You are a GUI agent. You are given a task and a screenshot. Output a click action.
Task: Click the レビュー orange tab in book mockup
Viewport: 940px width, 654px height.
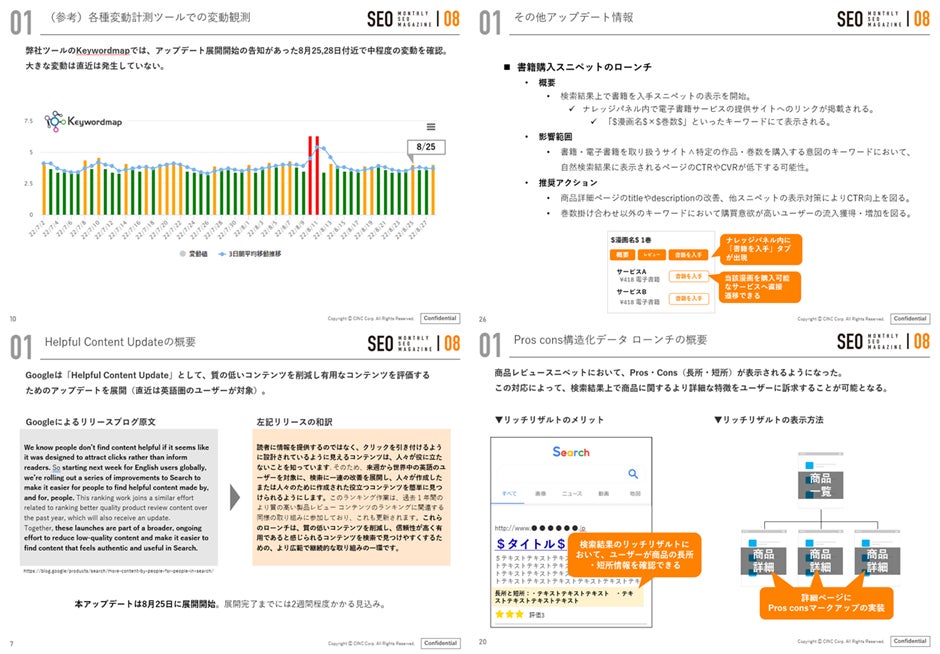pos(652,255)
